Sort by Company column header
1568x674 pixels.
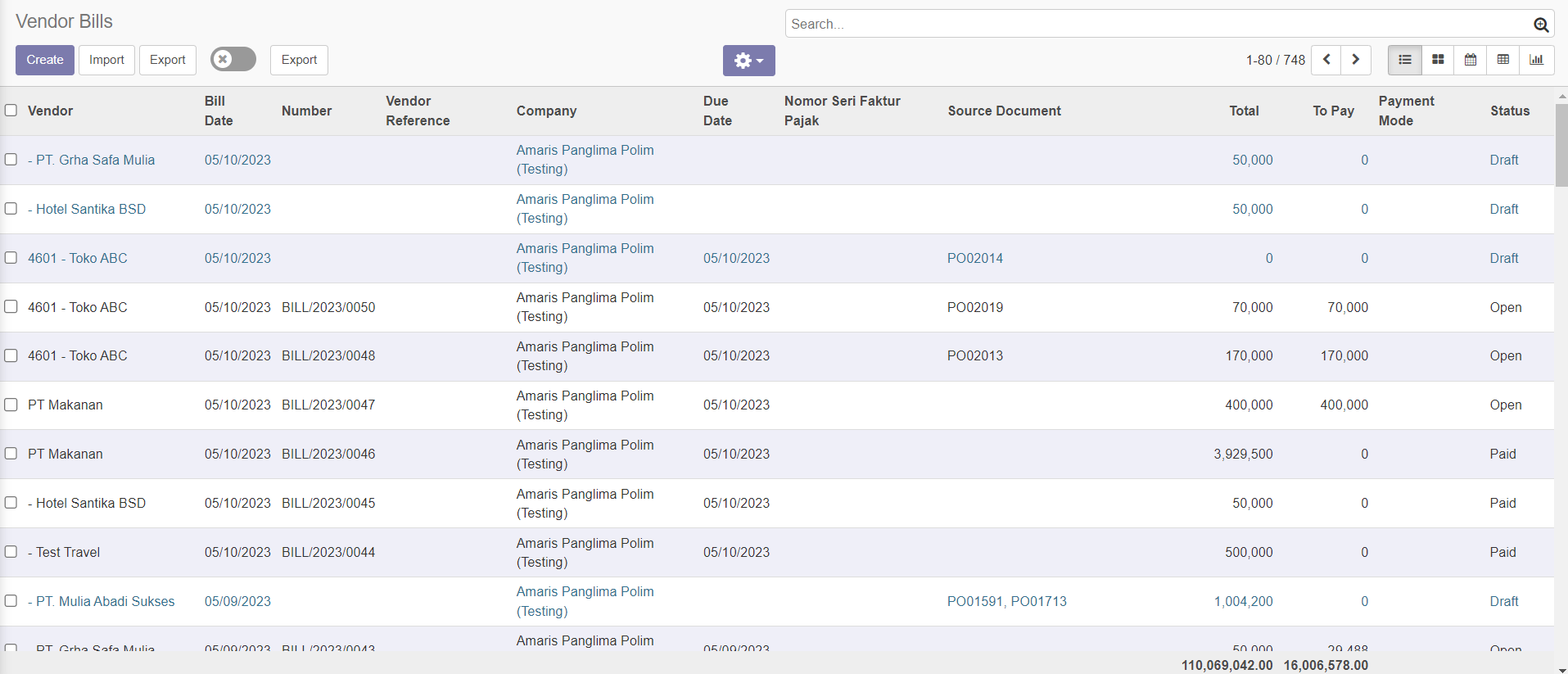[546, 111]
